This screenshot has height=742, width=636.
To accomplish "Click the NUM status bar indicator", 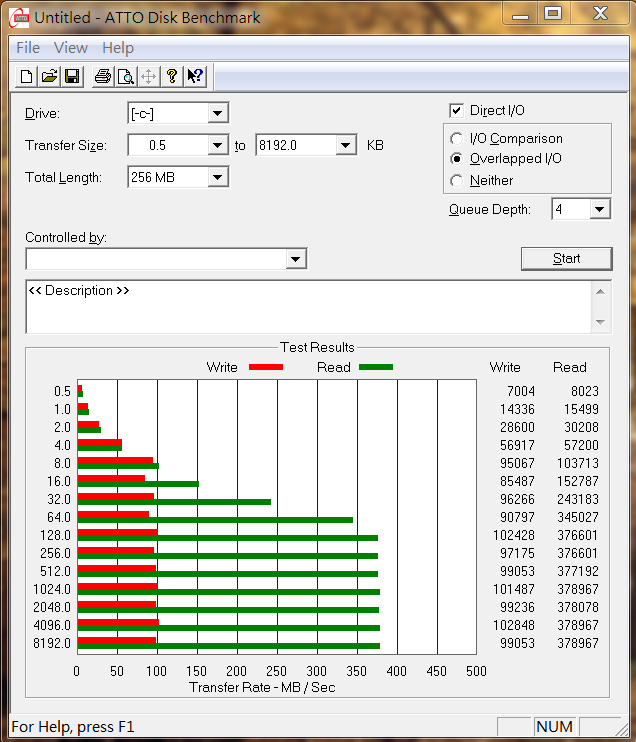I will pos(554,726).
